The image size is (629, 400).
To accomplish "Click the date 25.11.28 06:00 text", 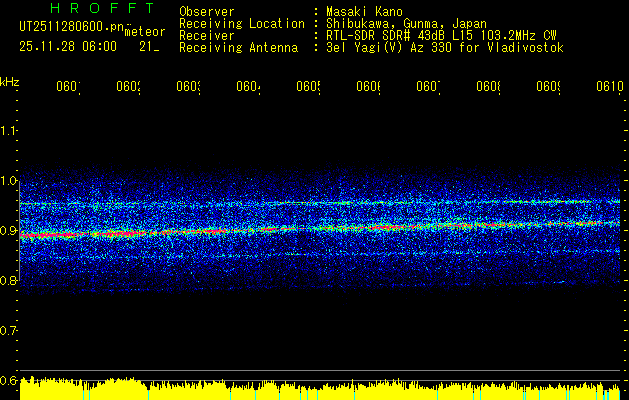I will (68, 47).
